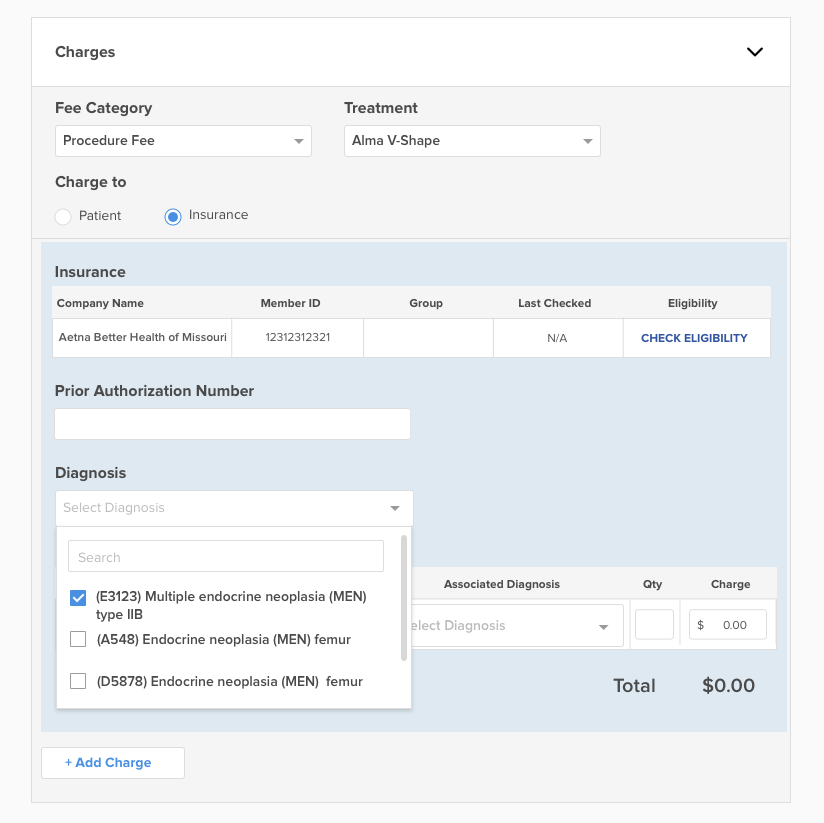Click the Group column header
Screen dimensions: 824x823
426,303
